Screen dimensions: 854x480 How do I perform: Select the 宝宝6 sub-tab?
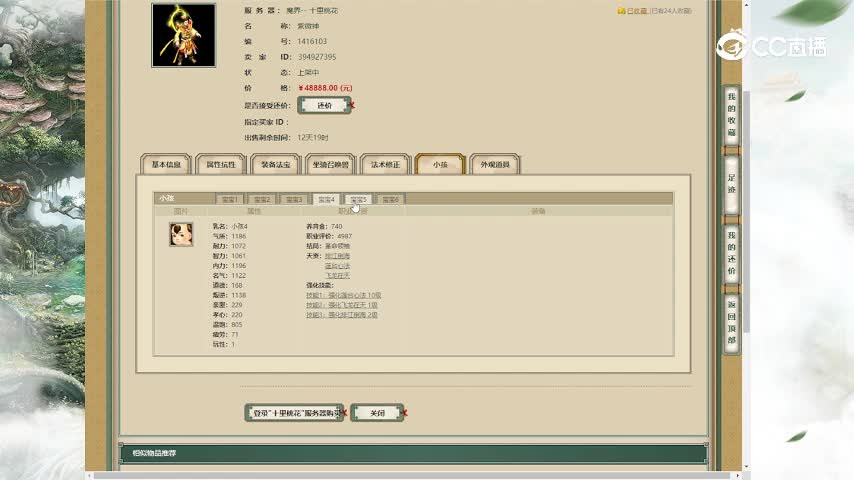(391, 199)
